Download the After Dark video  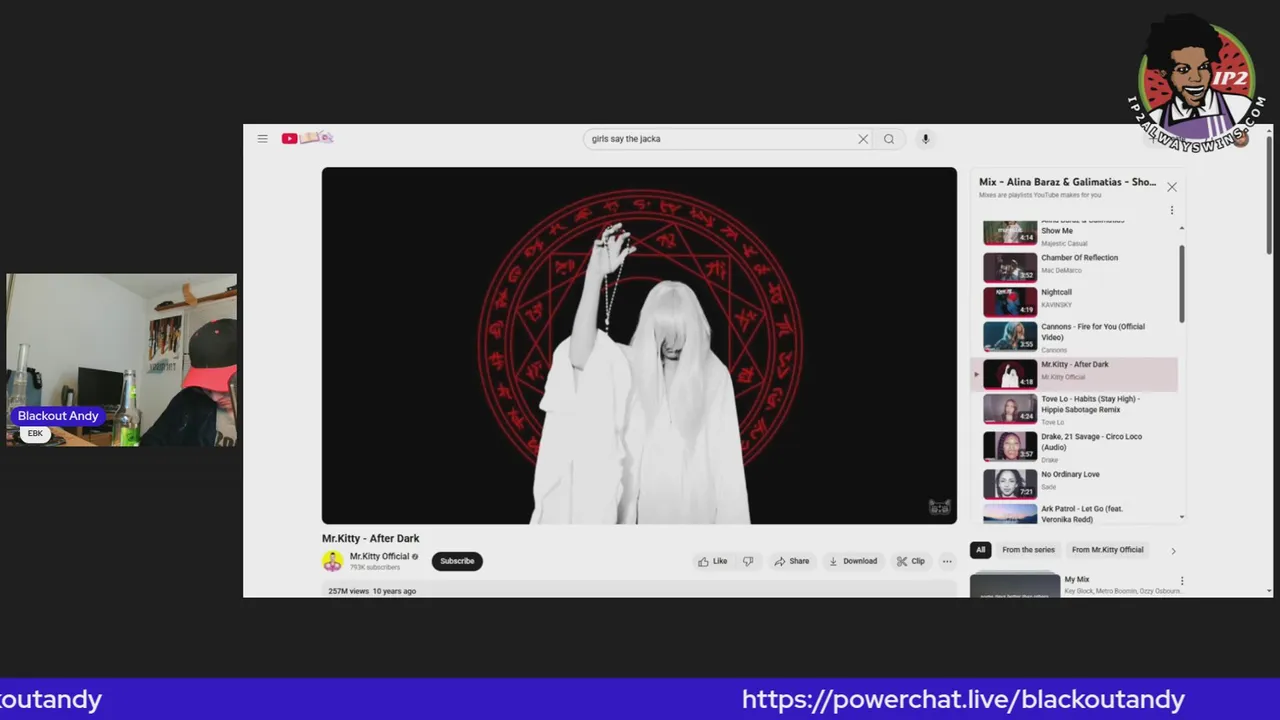tap(853, 561)
